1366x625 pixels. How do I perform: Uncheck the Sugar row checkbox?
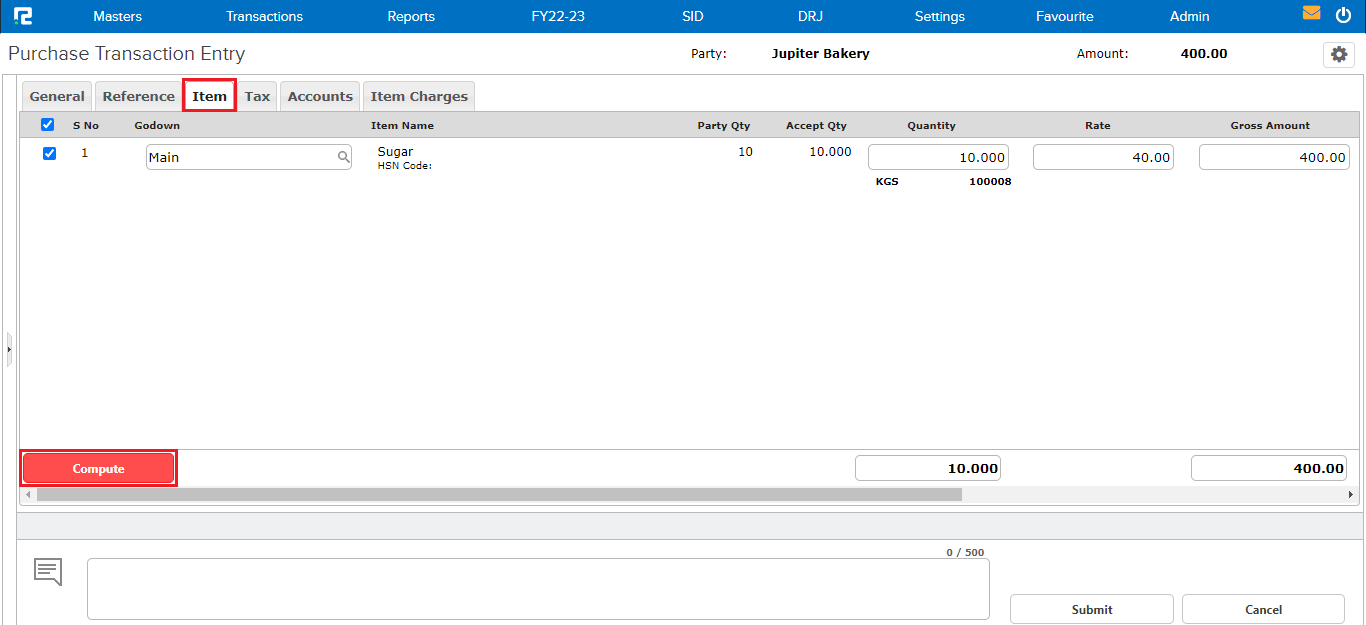(x=47, y=153)
